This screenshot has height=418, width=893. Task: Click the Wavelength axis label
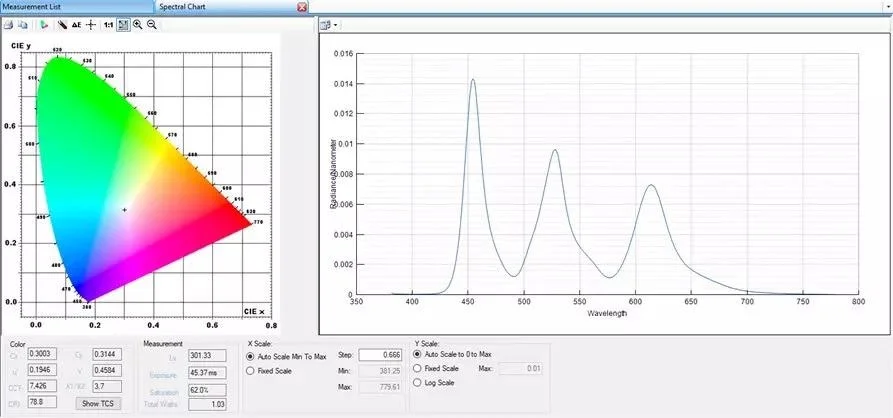607,313
